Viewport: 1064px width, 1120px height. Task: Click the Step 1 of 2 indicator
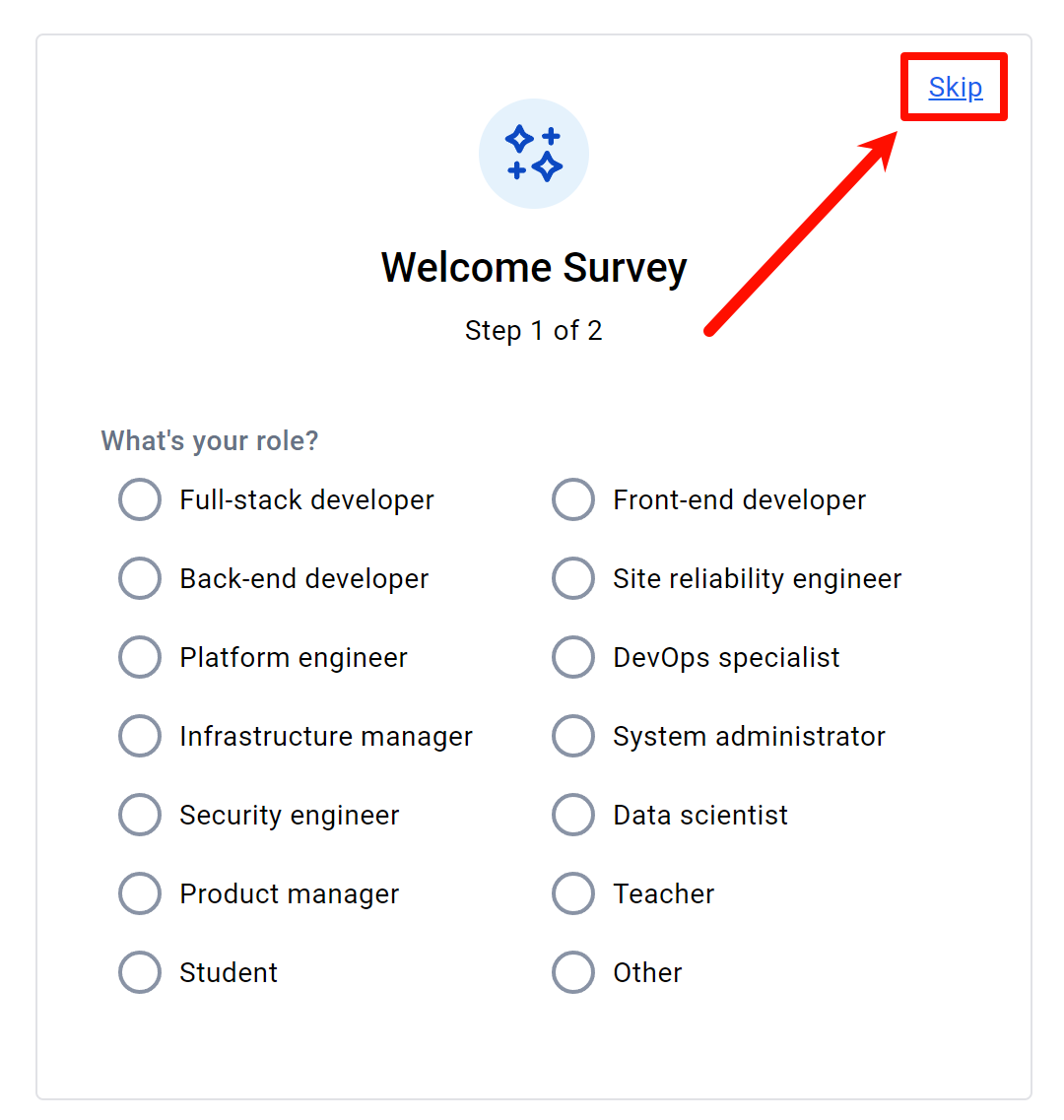(534, 331)
